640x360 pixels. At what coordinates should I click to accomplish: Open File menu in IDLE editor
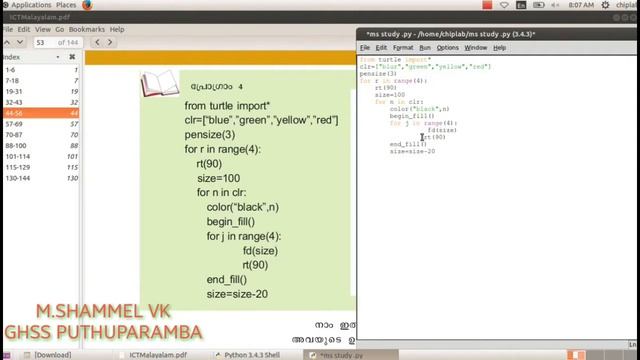pyautogui.click(x=364, y=48)
